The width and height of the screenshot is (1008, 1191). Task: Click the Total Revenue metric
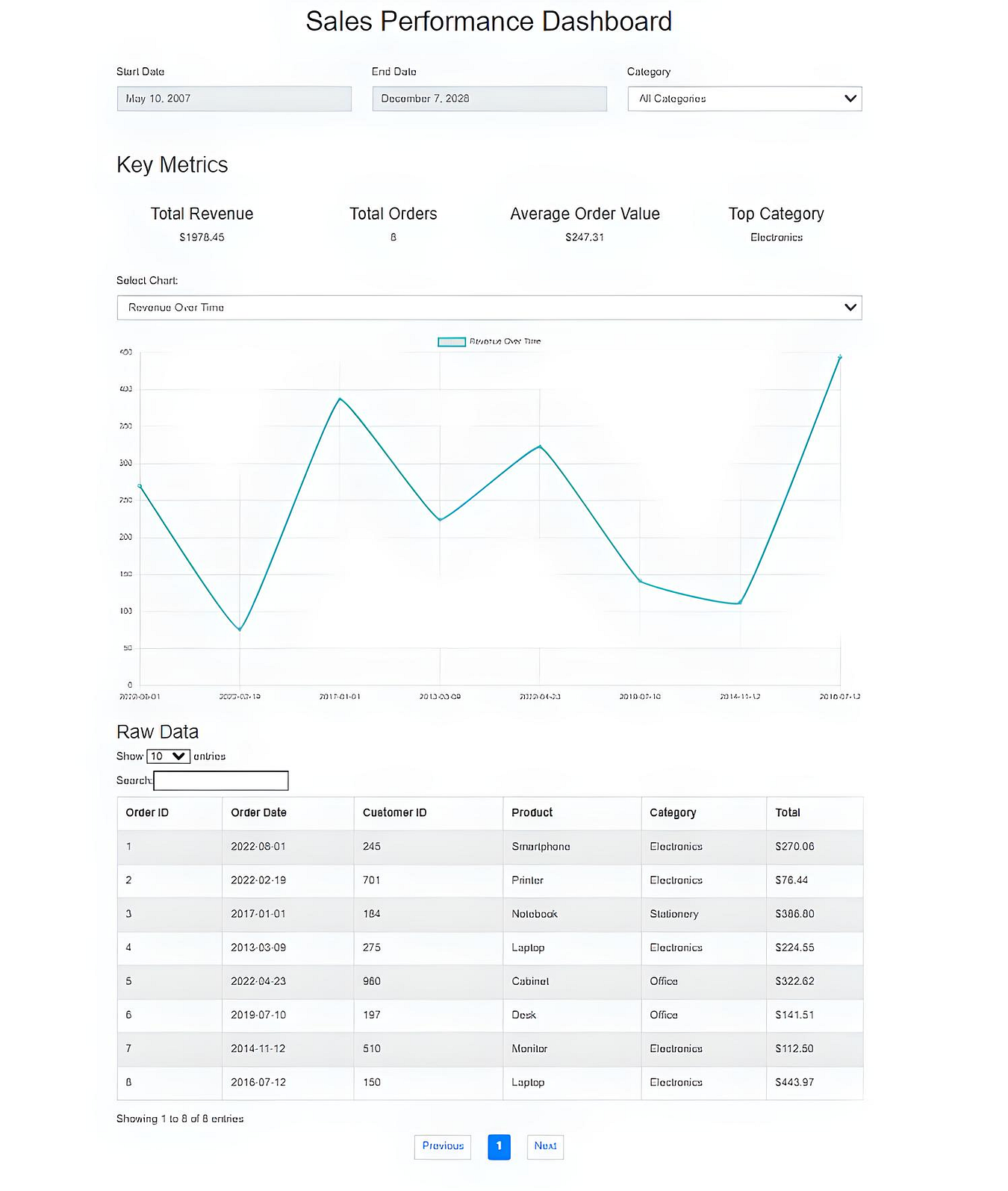202,223
